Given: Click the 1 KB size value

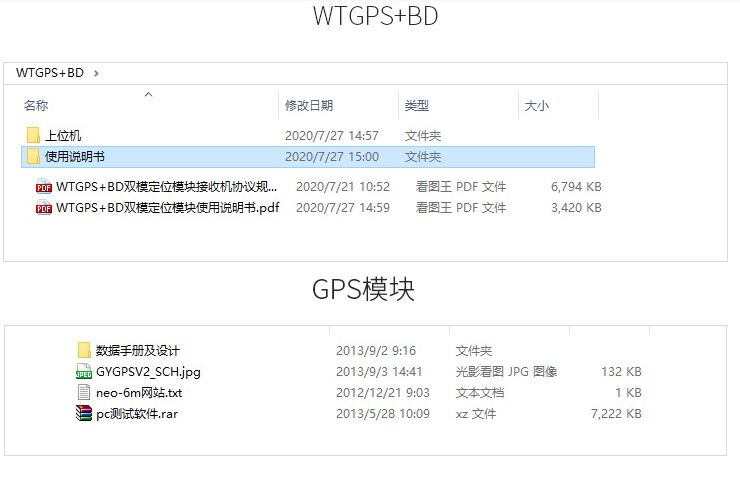Looking at the screenshot, I should 628,393.
